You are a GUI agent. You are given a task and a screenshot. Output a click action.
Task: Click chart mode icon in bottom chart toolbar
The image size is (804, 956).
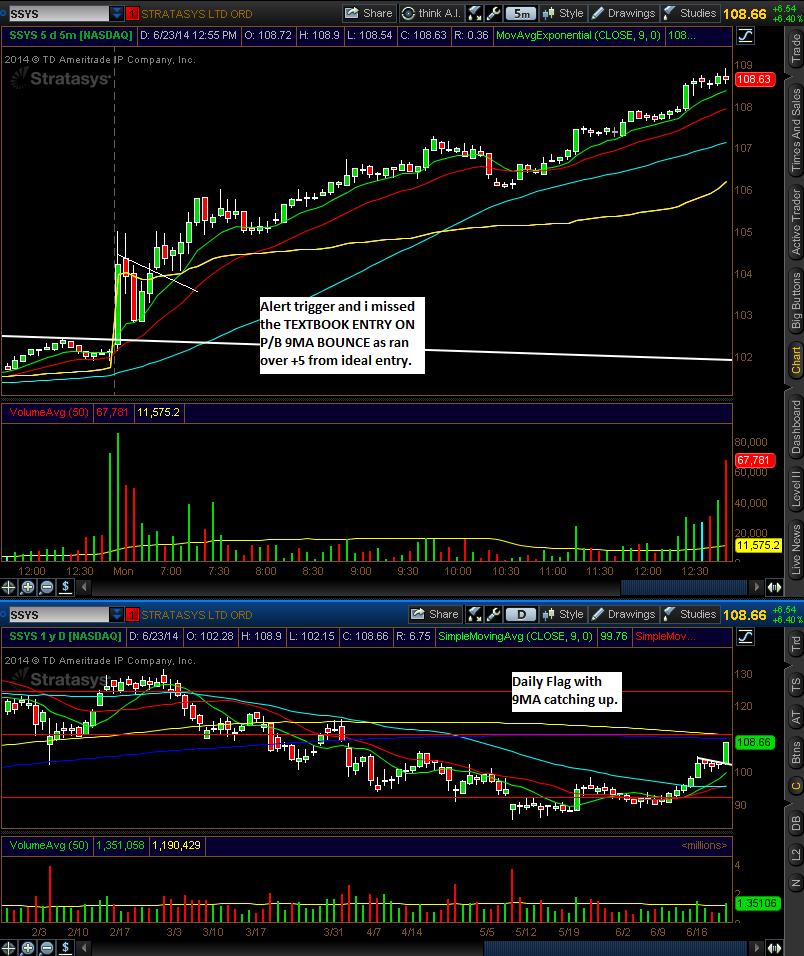click(474, 614)
